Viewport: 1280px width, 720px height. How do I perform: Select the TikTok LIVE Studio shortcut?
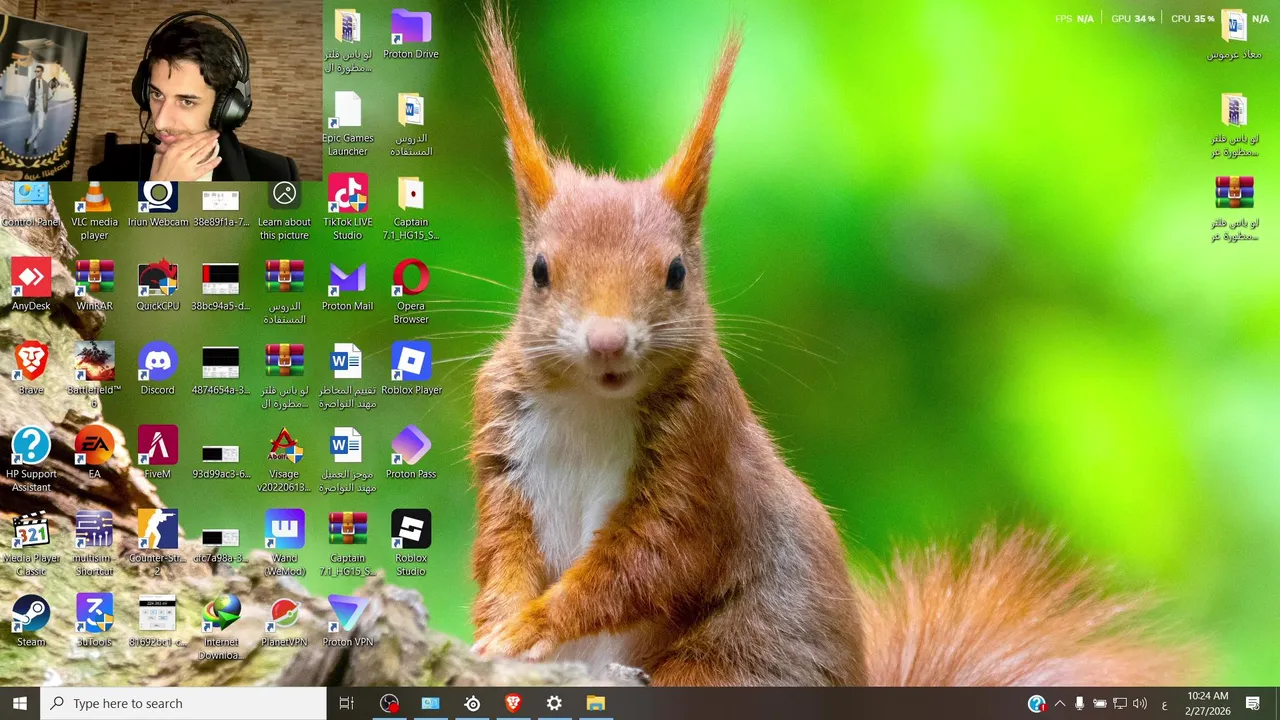[x=347, y=208]
